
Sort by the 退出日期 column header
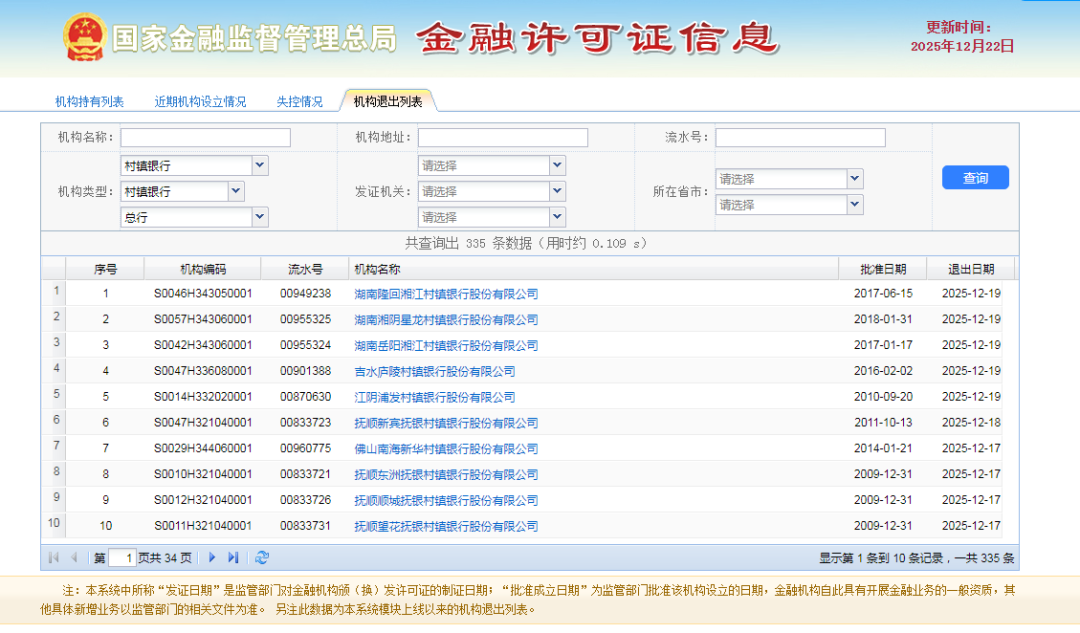point(970,269)
